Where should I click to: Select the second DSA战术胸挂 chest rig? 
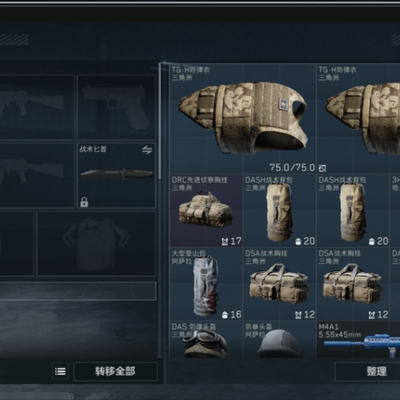click(x=353, y=284)
